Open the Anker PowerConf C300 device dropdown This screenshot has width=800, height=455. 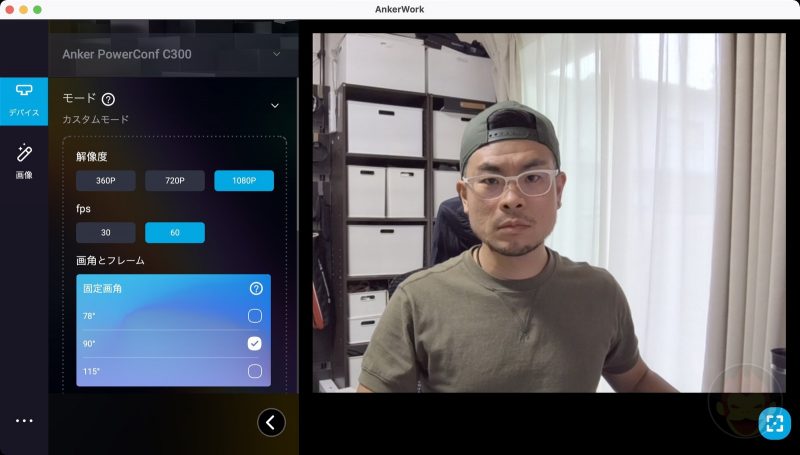(172, 54)
